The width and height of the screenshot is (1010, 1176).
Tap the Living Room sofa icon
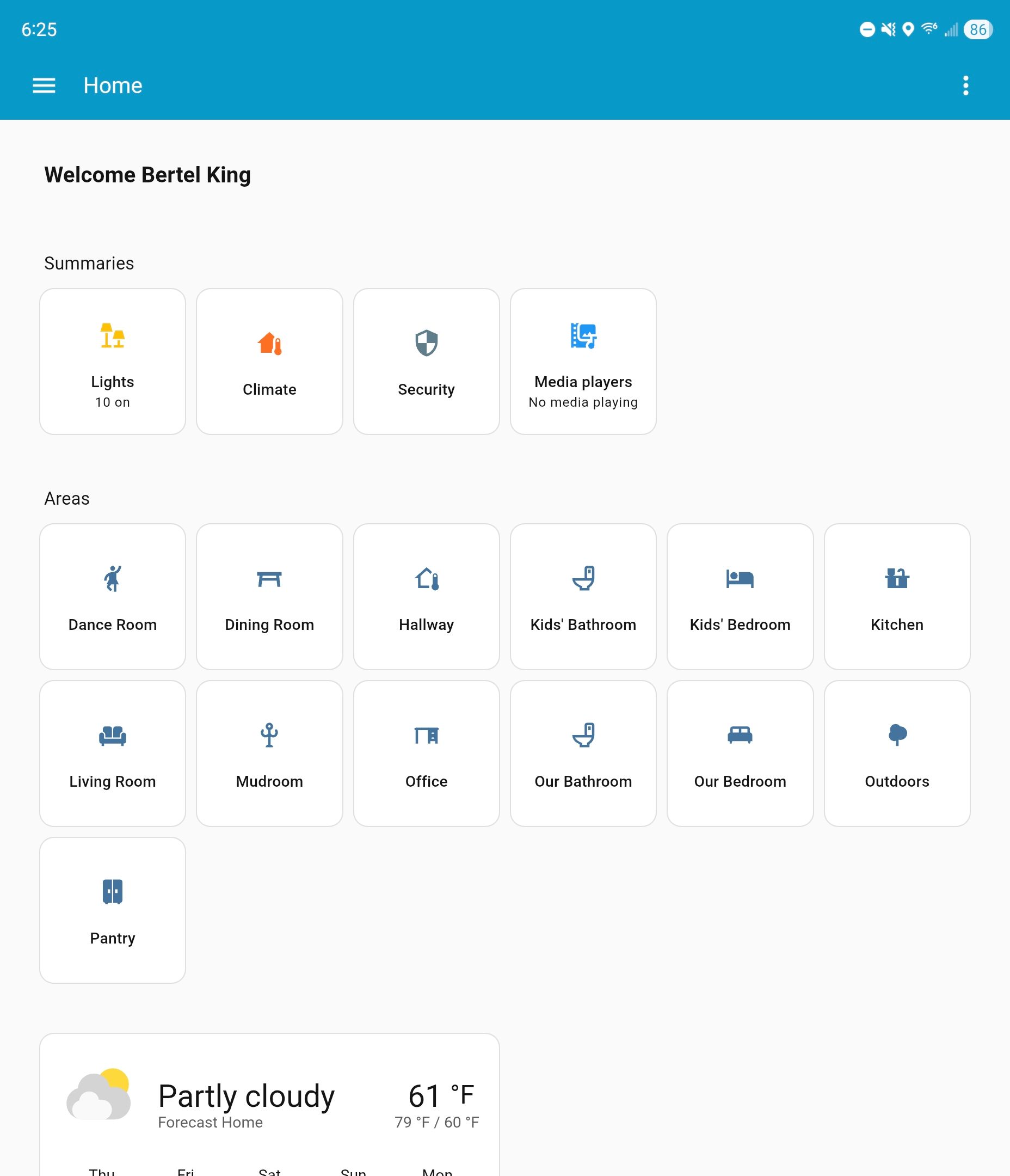(112, 736)
